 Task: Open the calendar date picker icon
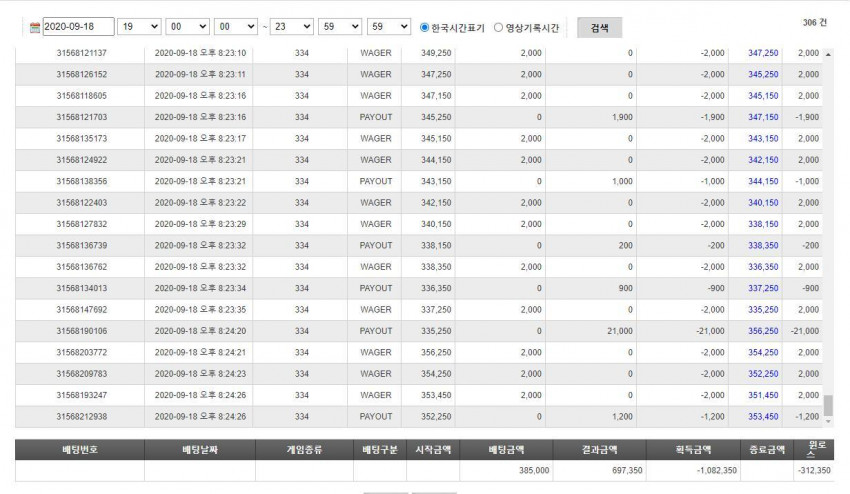click(x=35, y=27)
